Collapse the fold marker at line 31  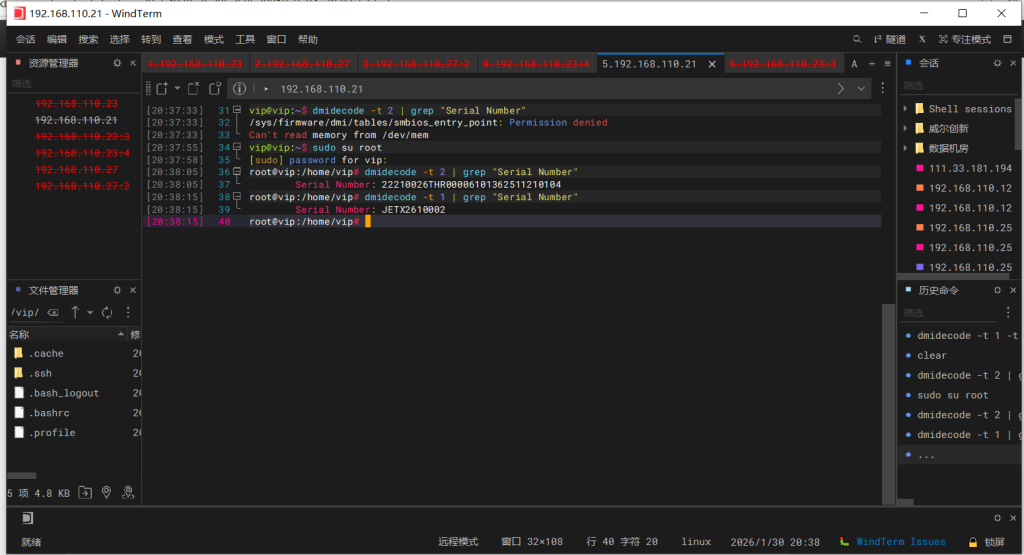[237, 110]
